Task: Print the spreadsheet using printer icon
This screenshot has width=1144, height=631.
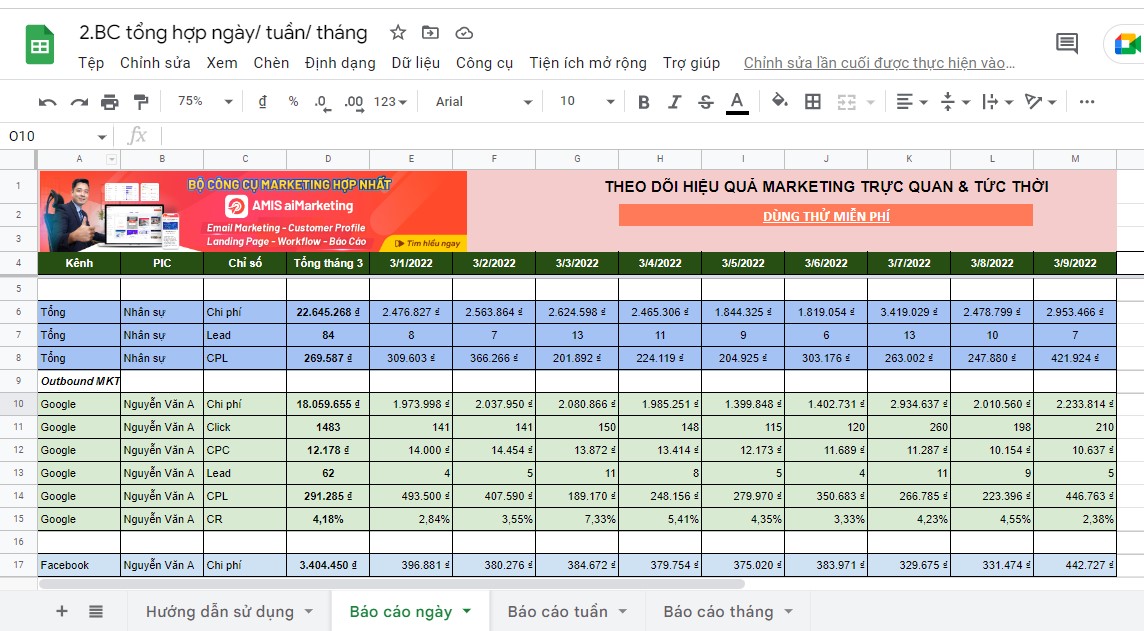Action: pyautogui.click(x=110, y=102)
